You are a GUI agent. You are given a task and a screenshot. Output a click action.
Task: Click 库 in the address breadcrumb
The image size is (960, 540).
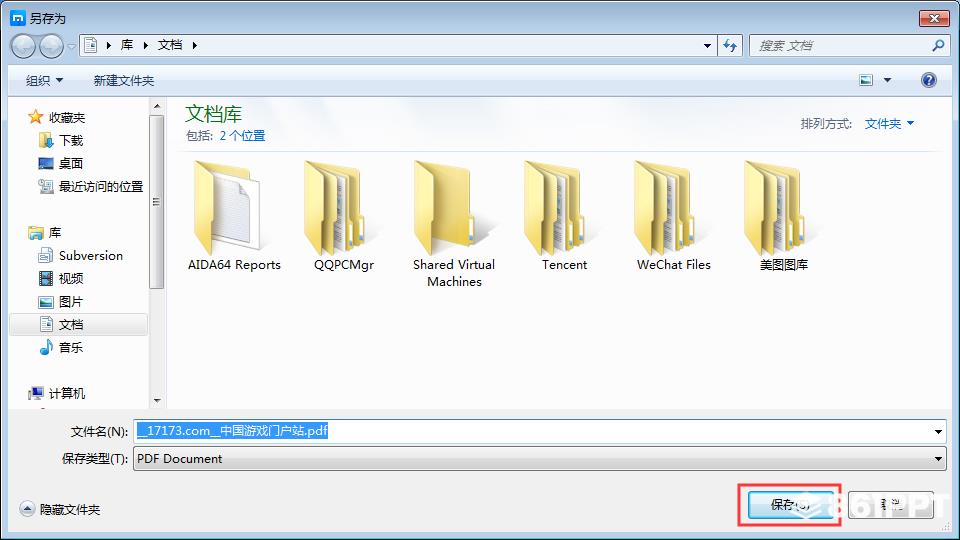click(x=127, y=45)
